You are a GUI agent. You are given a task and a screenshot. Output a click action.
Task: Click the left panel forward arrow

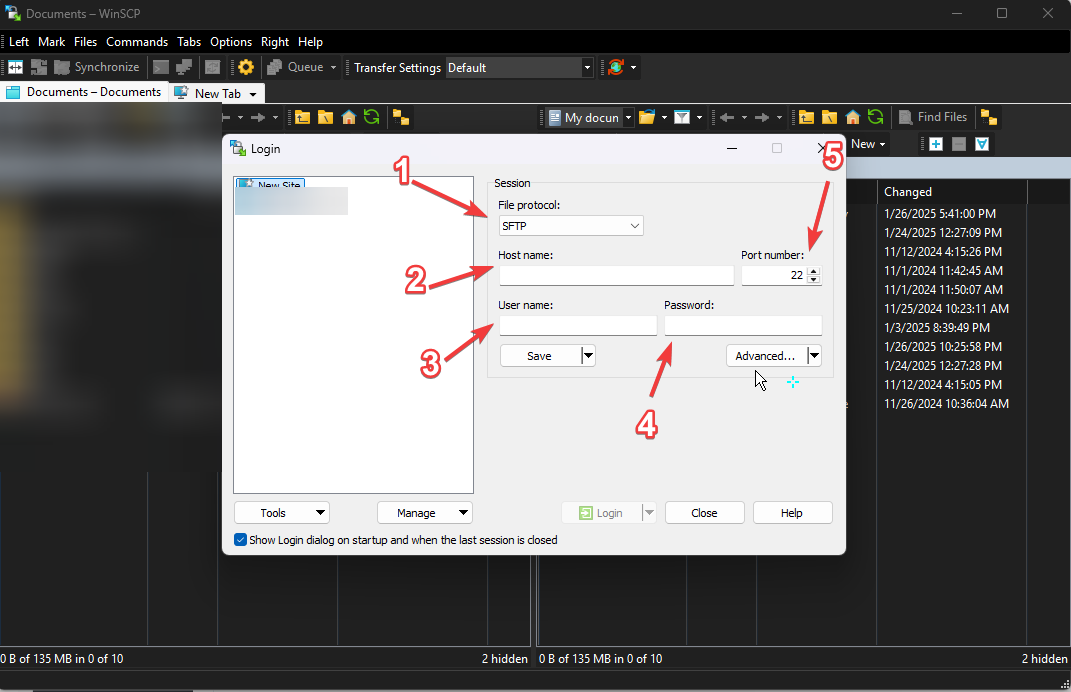pyautogui.click(x=258, y=117)
